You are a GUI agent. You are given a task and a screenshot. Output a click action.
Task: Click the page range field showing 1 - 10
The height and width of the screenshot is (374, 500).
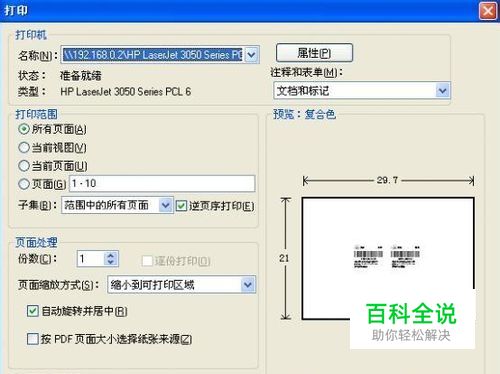click(x=162, y=183)
